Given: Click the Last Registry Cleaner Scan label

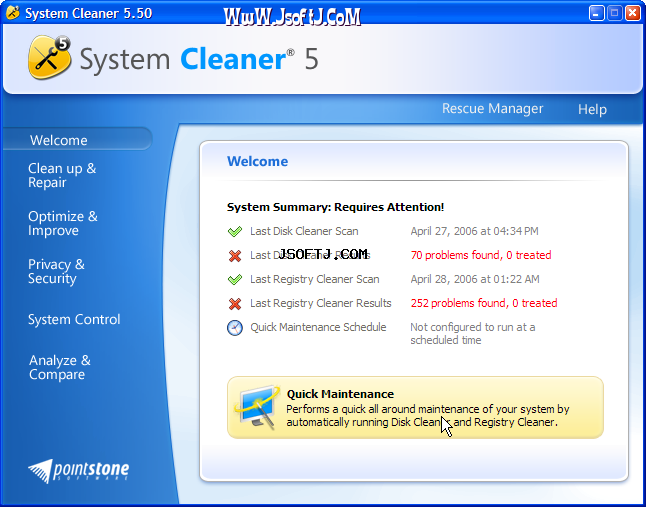Looking at the screenshot, I should coord(314,279).
